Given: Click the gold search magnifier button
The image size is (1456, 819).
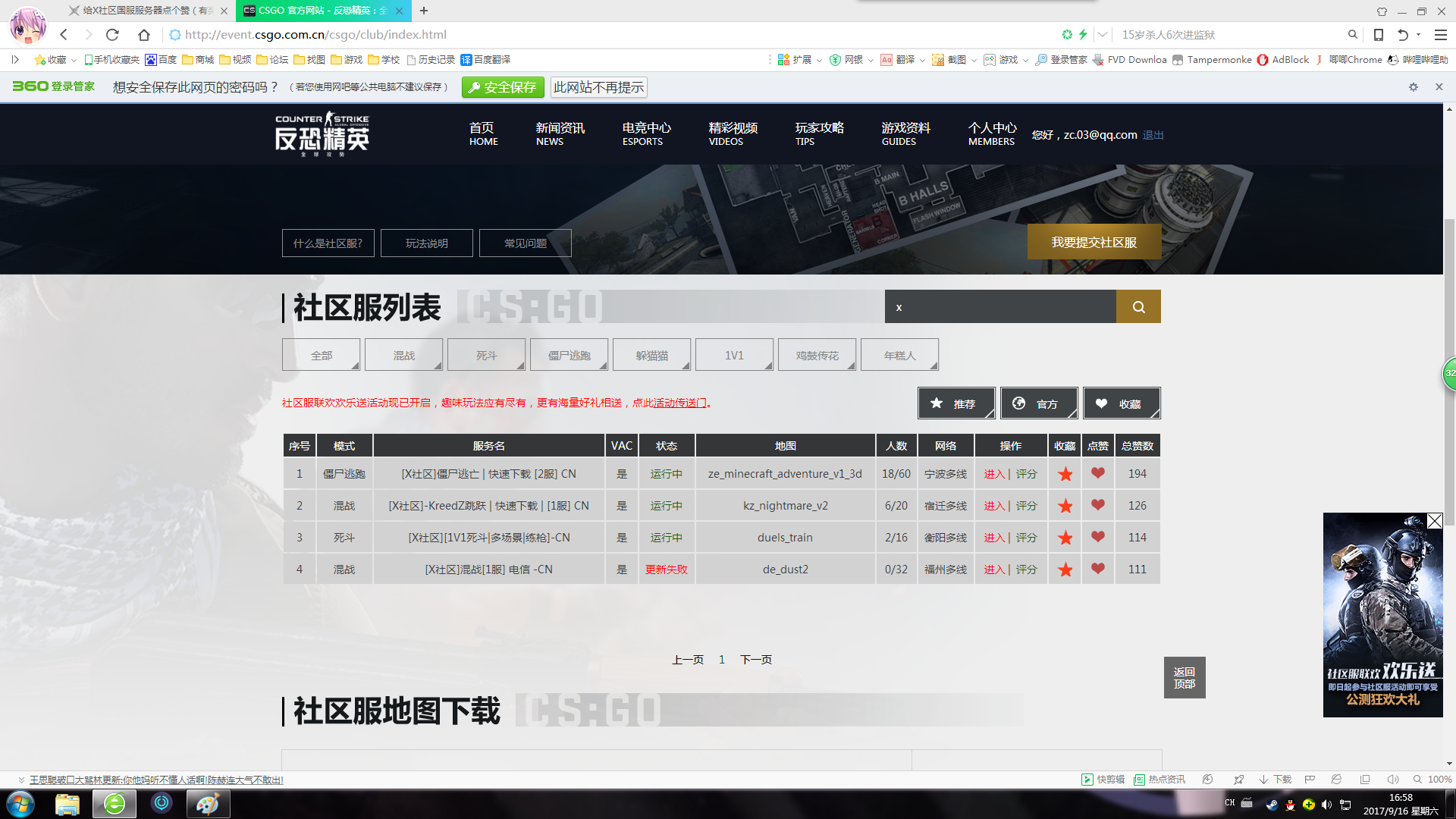Looking at the screenshot, I should (x=1138, y=307).
